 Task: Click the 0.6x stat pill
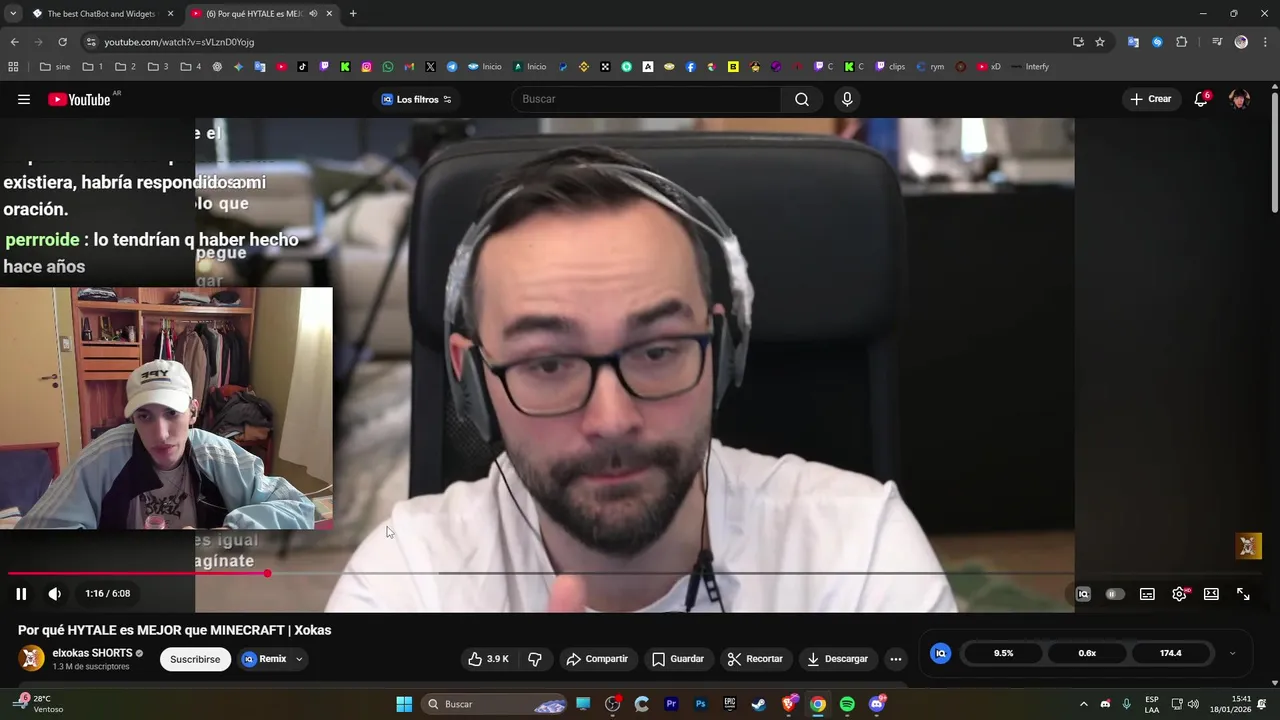[1087, 653]
